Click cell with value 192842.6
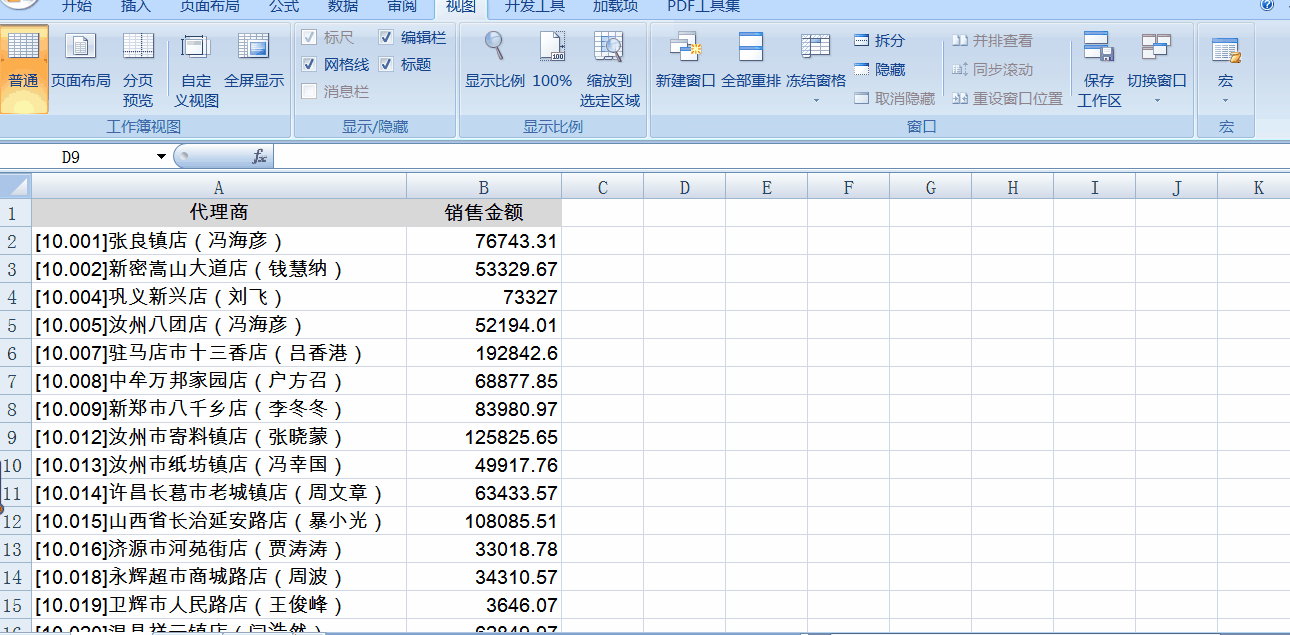This screenshot has width=1290, height=635. coord(484,353)
